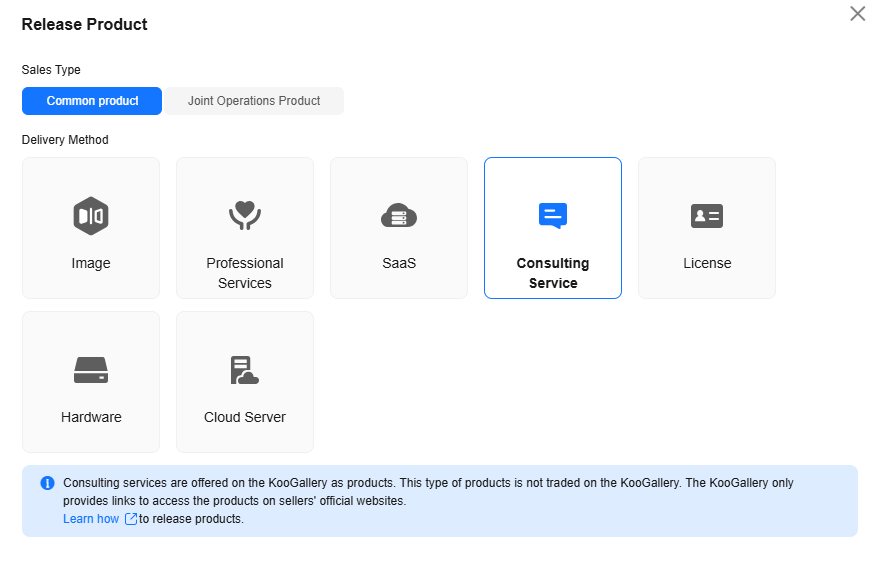
Task: Choose the SaaS cloud server icon
Action: coord(399,216)
